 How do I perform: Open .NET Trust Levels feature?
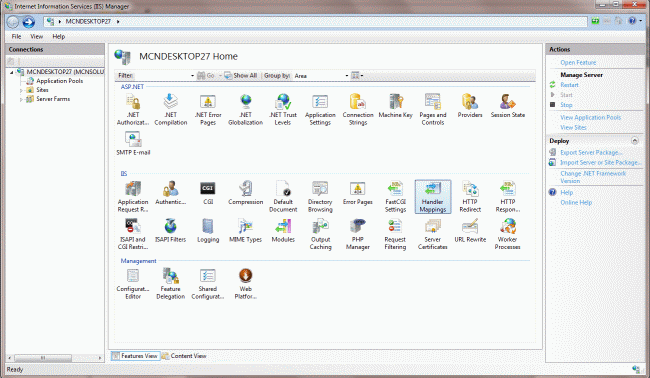click(x=283, y=109)
